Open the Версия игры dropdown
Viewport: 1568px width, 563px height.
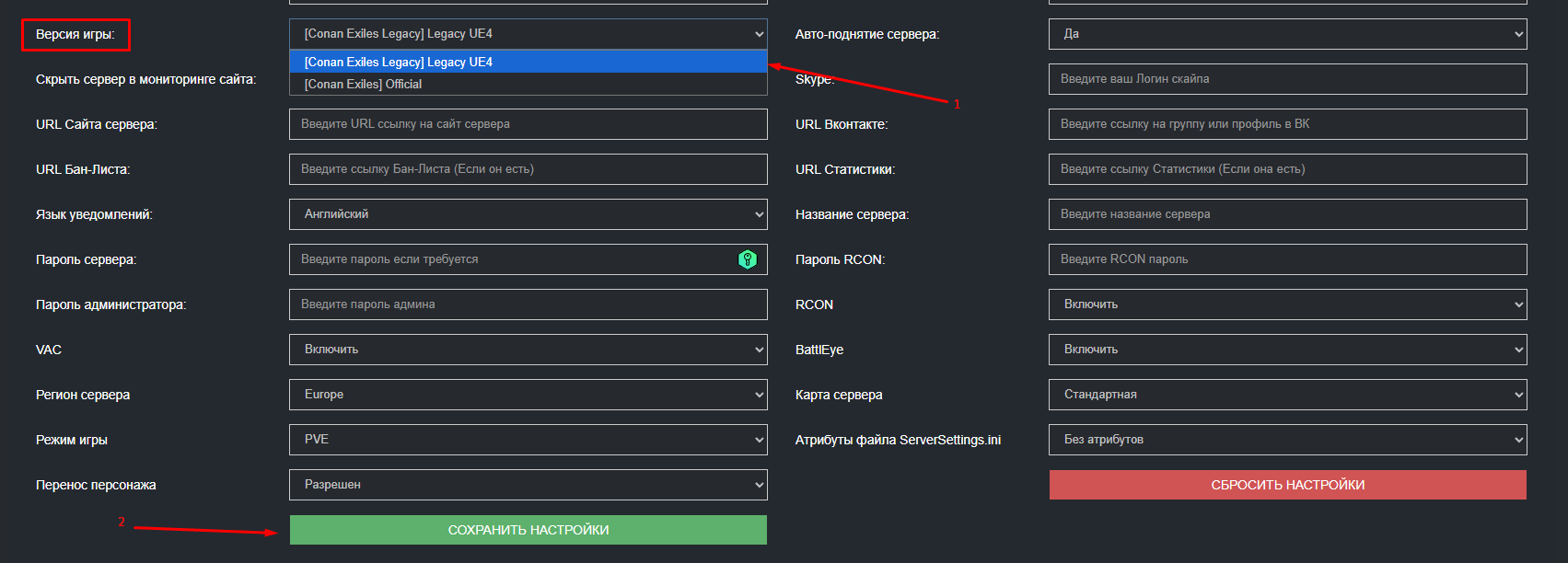(x=528, y=34)
